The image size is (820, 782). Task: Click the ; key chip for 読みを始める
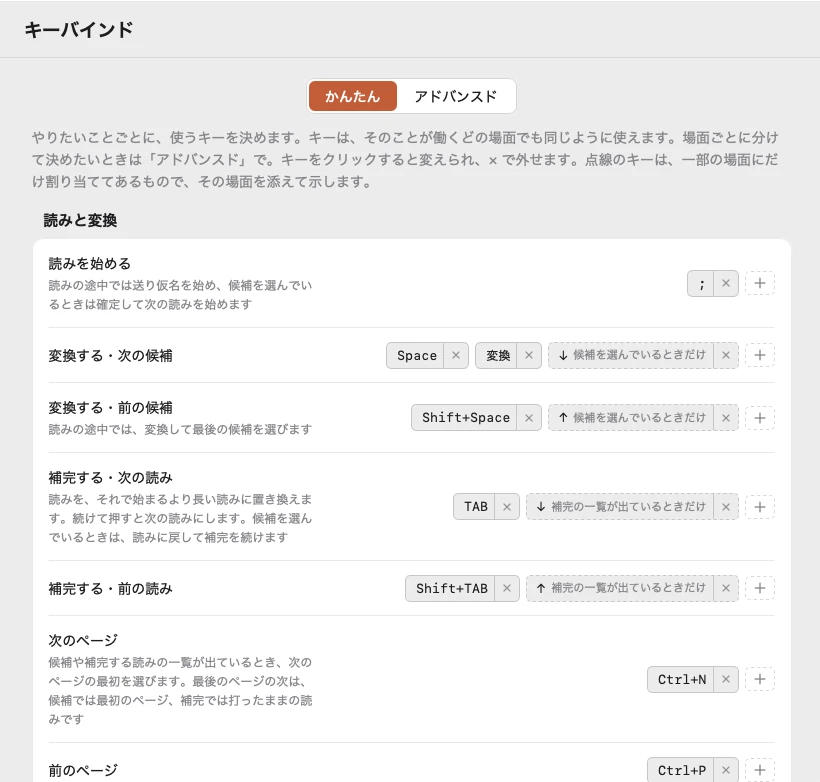(701, 284)
